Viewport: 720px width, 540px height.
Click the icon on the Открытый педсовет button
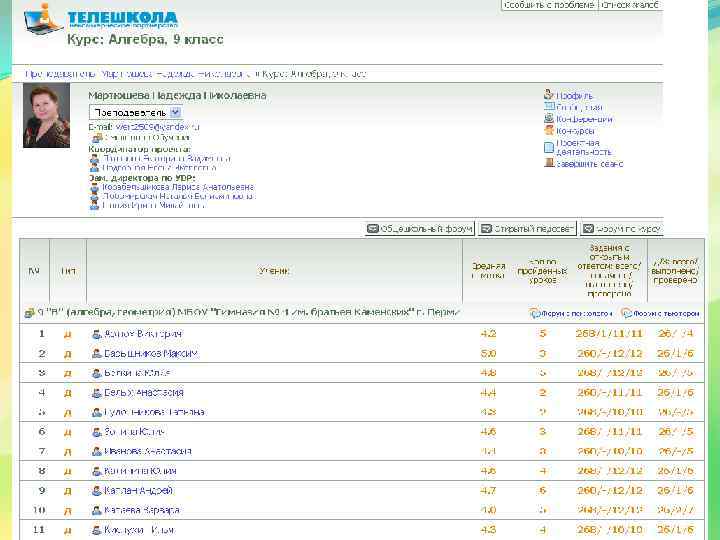[486, 228]
